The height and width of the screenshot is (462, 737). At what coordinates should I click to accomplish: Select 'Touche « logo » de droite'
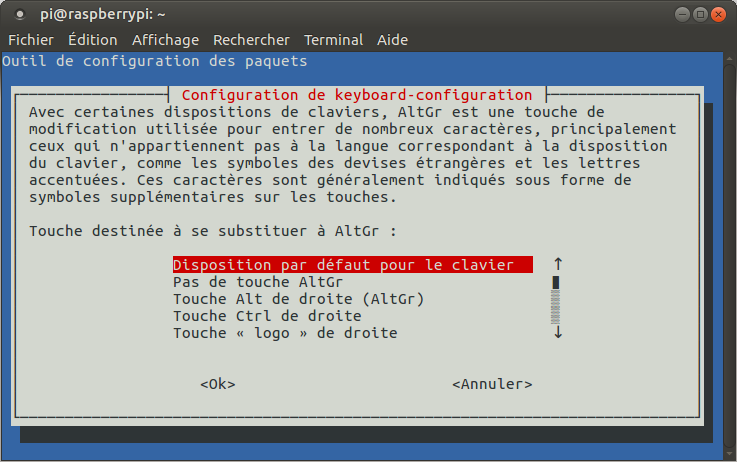285,333
